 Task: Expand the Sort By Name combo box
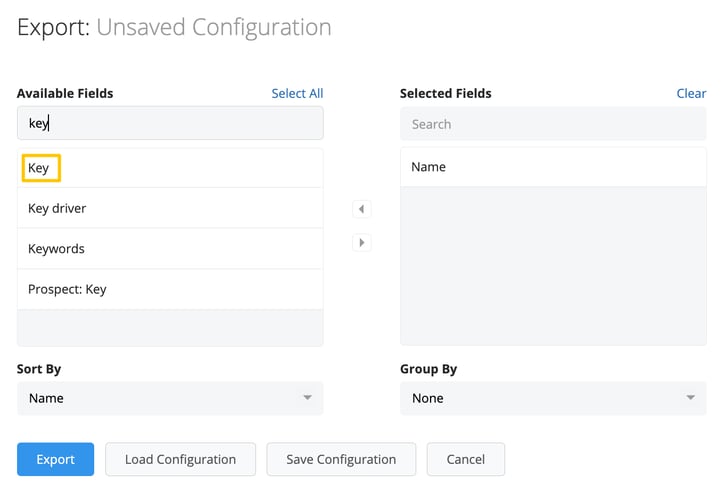click(170, 398)
